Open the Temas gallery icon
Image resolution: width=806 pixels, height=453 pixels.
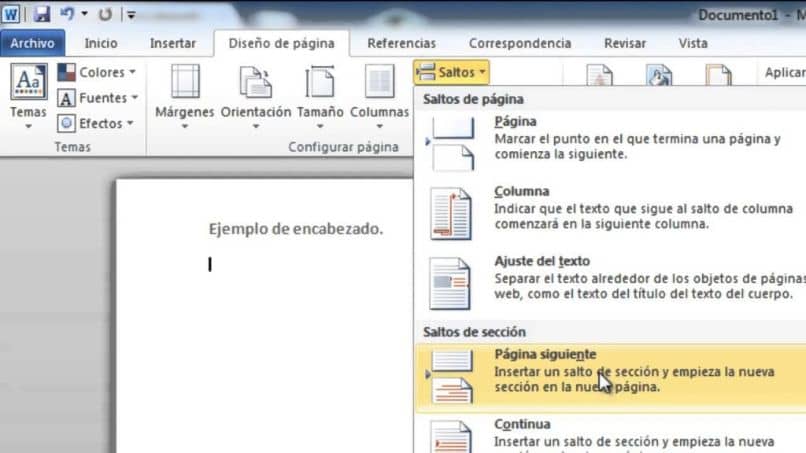point(28,81)
